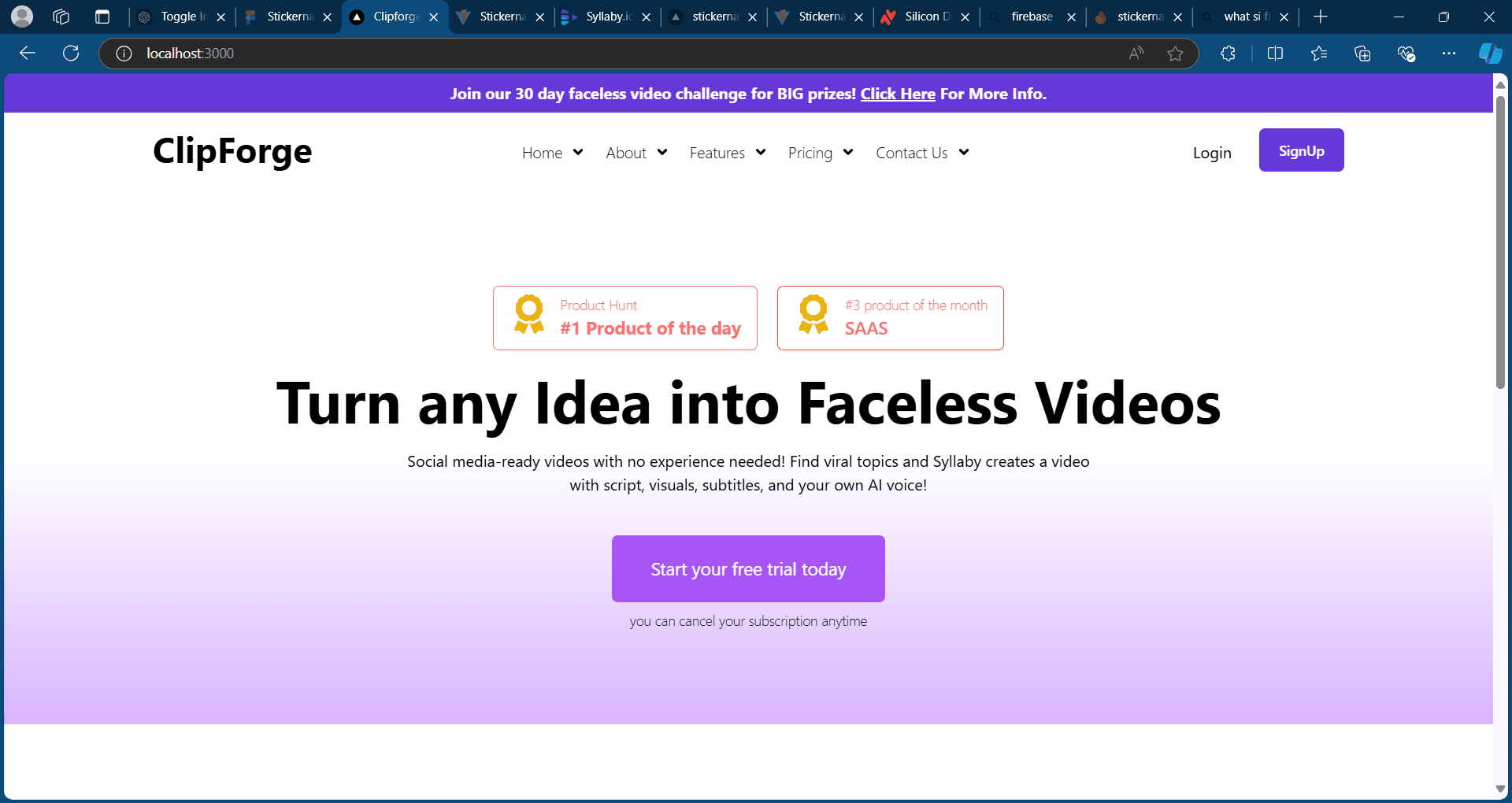Reload the localhost page

click(71, 53)
